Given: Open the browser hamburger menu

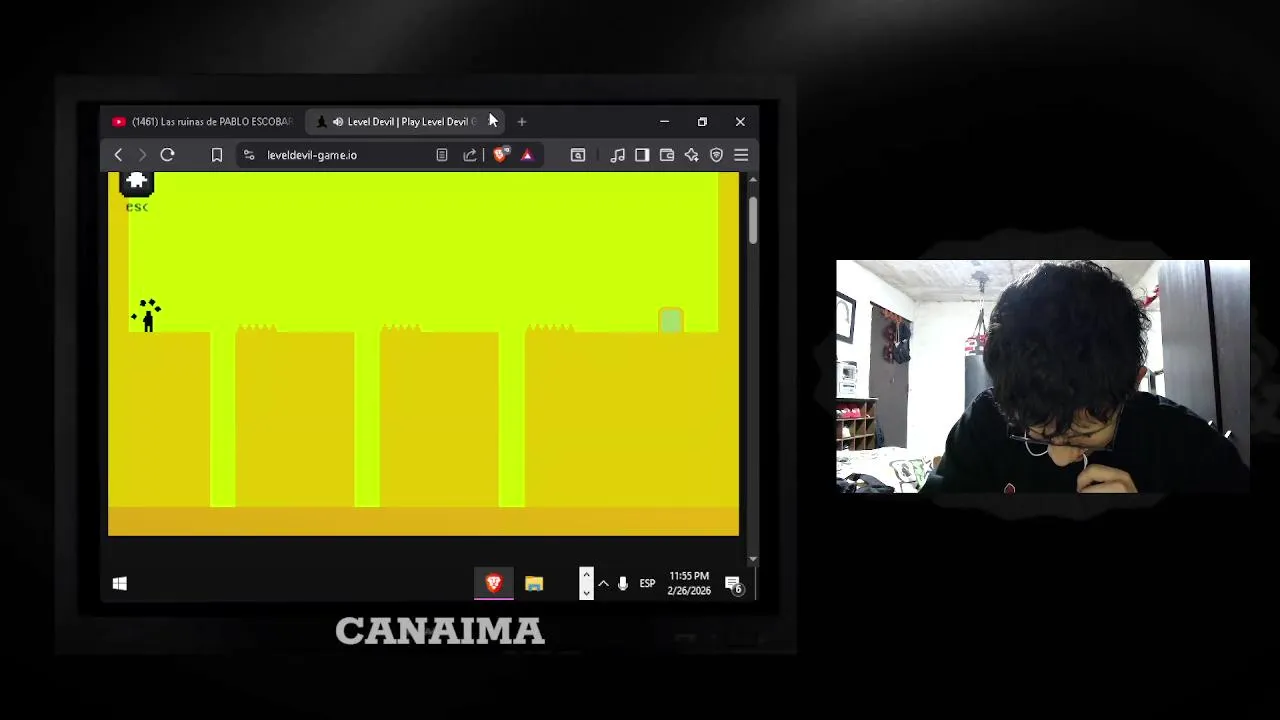Looking at the screenshot, I should click(741, 155).
